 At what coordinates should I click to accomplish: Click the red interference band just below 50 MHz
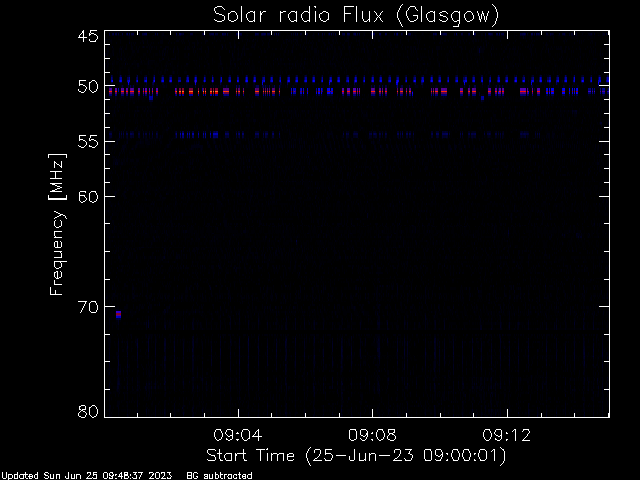click(357, 92)
